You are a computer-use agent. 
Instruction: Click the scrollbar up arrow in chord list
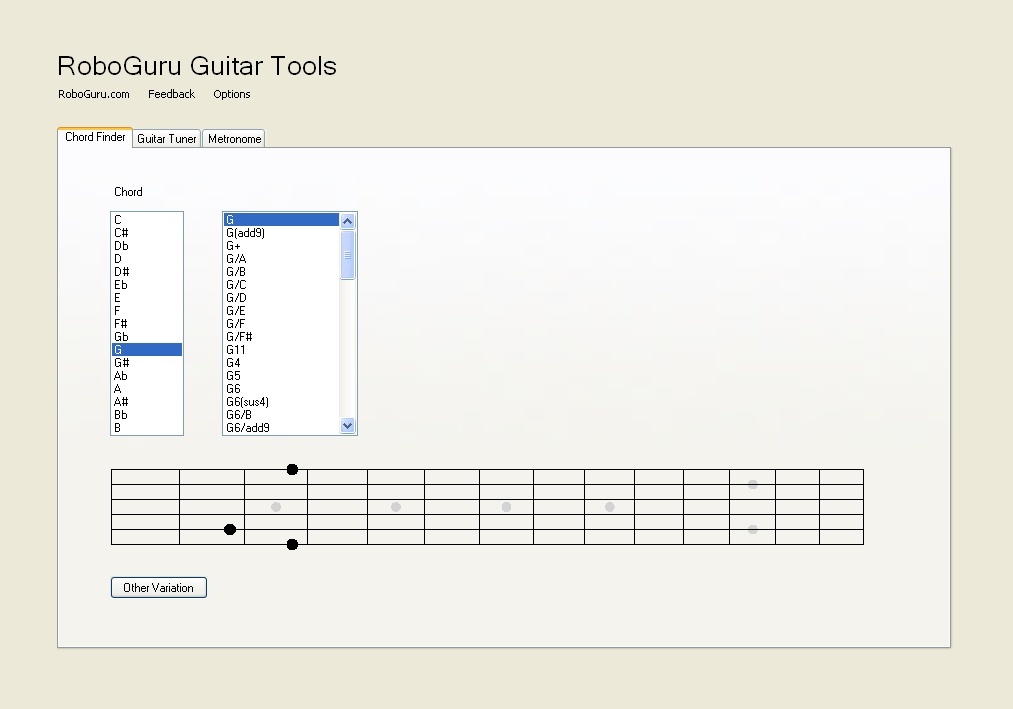click(x=347, y=219)
